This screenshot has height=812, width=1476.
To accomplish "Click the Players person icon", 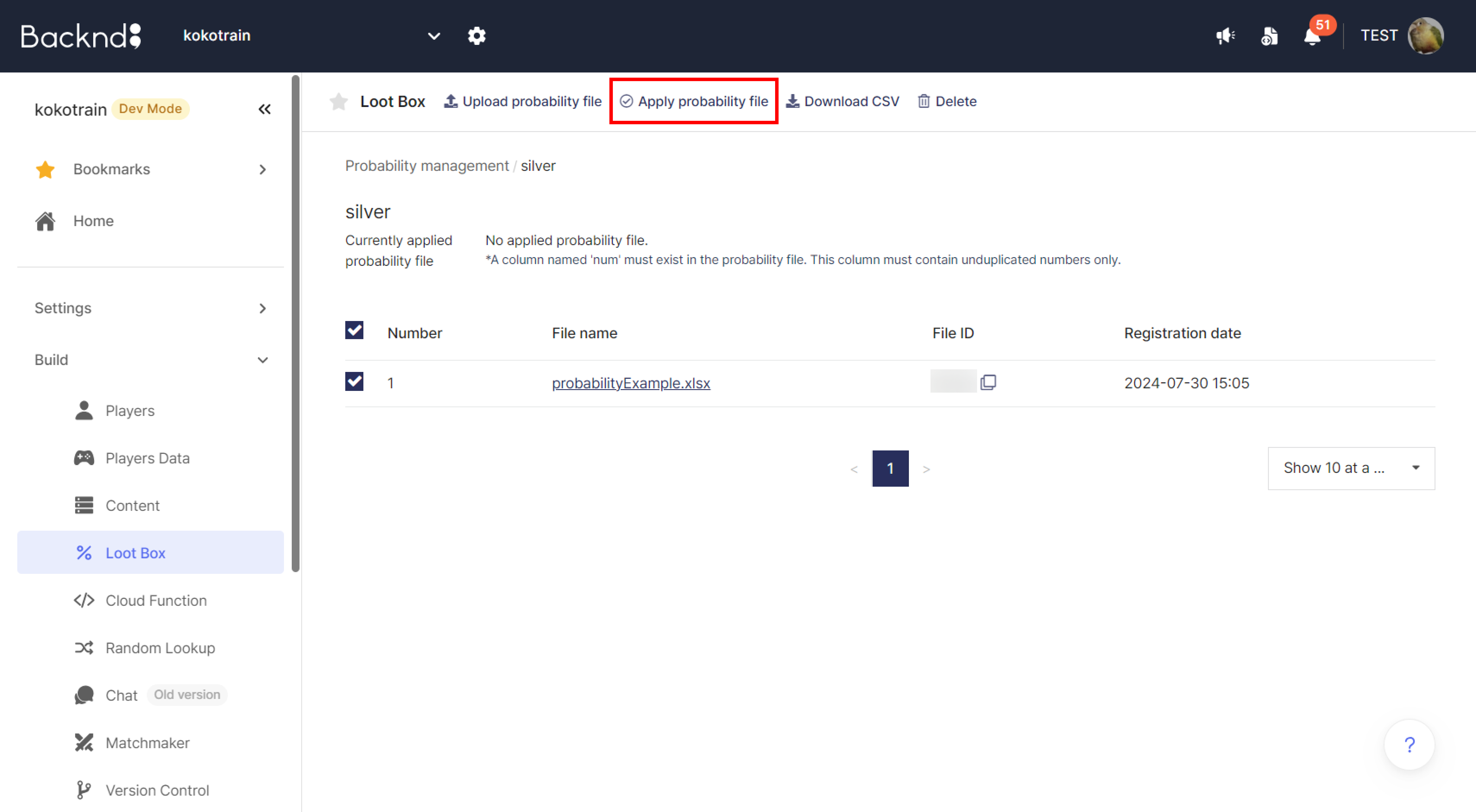I will pos(84,411).
